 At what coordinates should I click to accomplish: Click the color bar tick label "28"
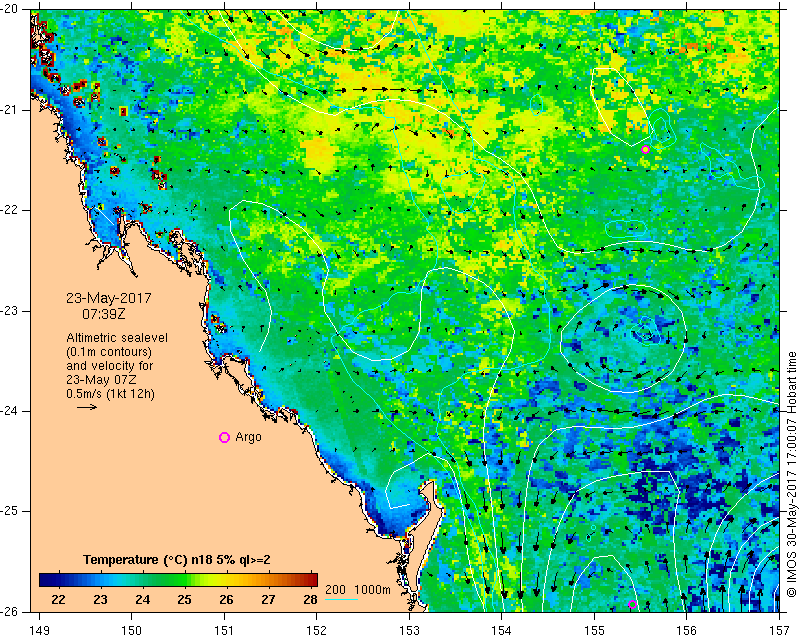point(310,600)
